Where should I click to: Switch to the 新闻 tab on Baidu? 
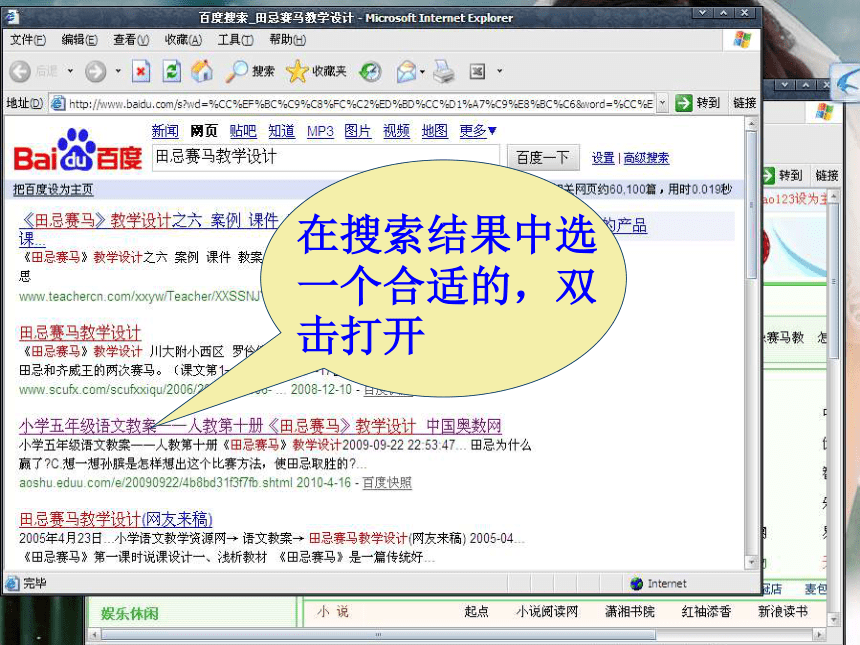point(165,131)
